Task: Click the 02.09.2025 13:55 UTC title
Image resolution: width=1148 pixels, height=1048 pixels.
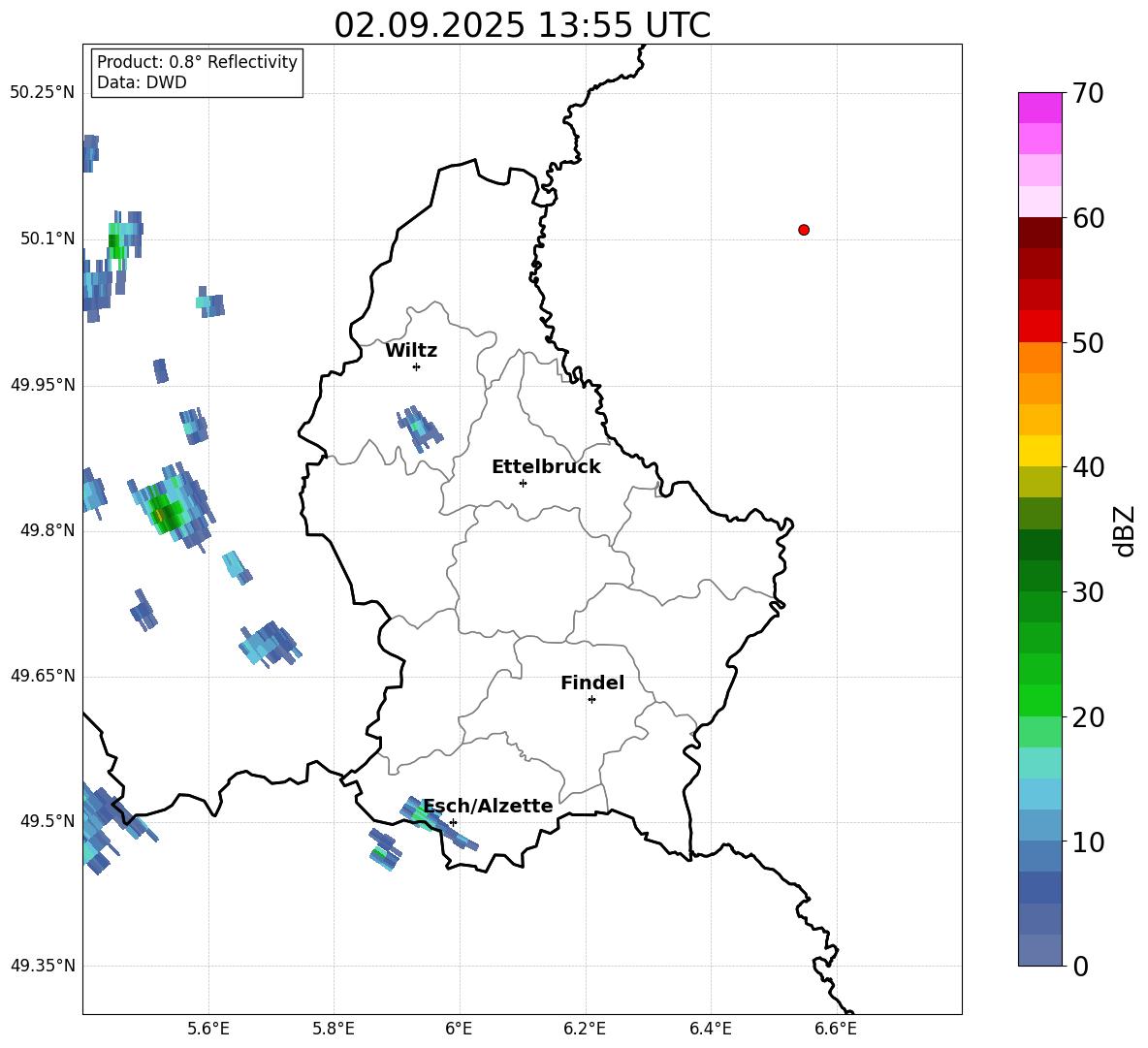Action: [x=522, y=25]
